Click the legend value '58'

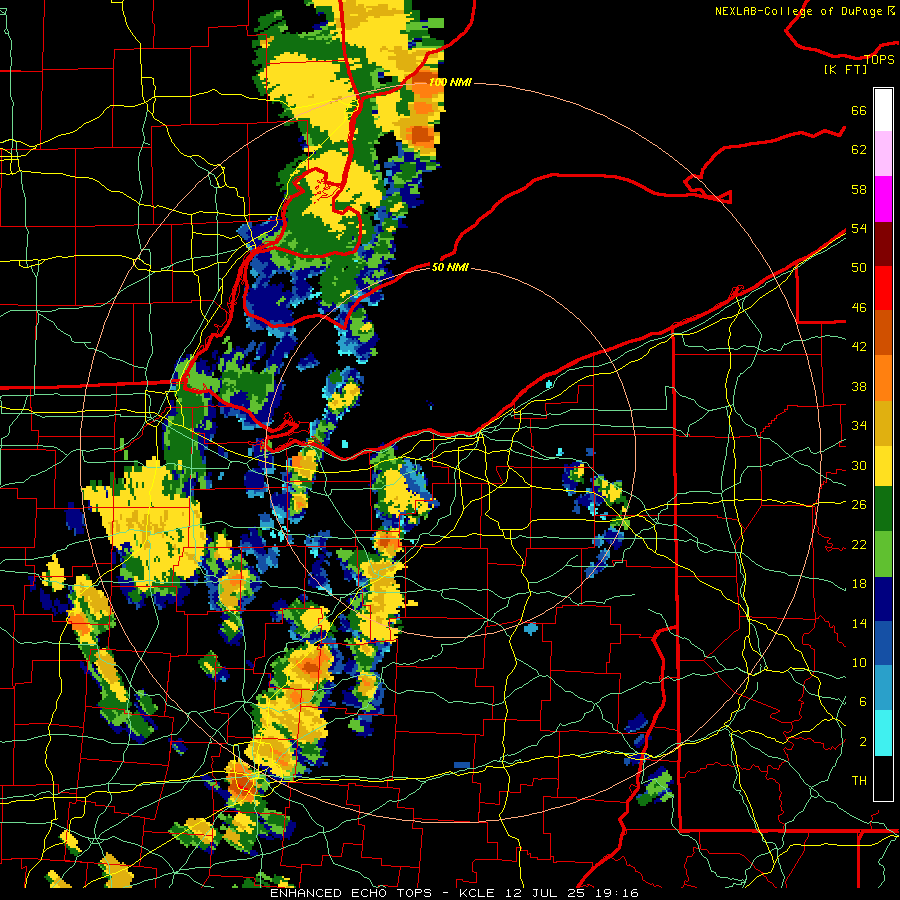click(859, 189)
